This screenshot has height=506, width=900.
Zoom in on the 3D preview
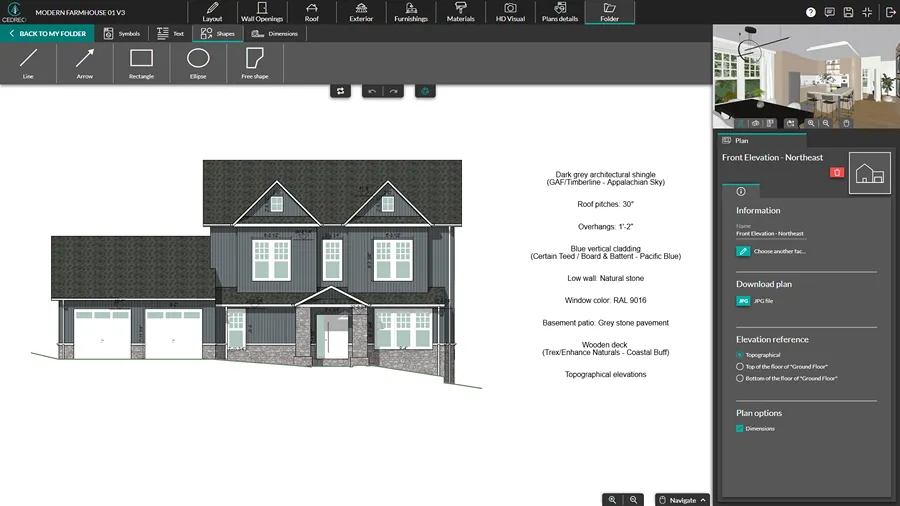pos(810,123)
